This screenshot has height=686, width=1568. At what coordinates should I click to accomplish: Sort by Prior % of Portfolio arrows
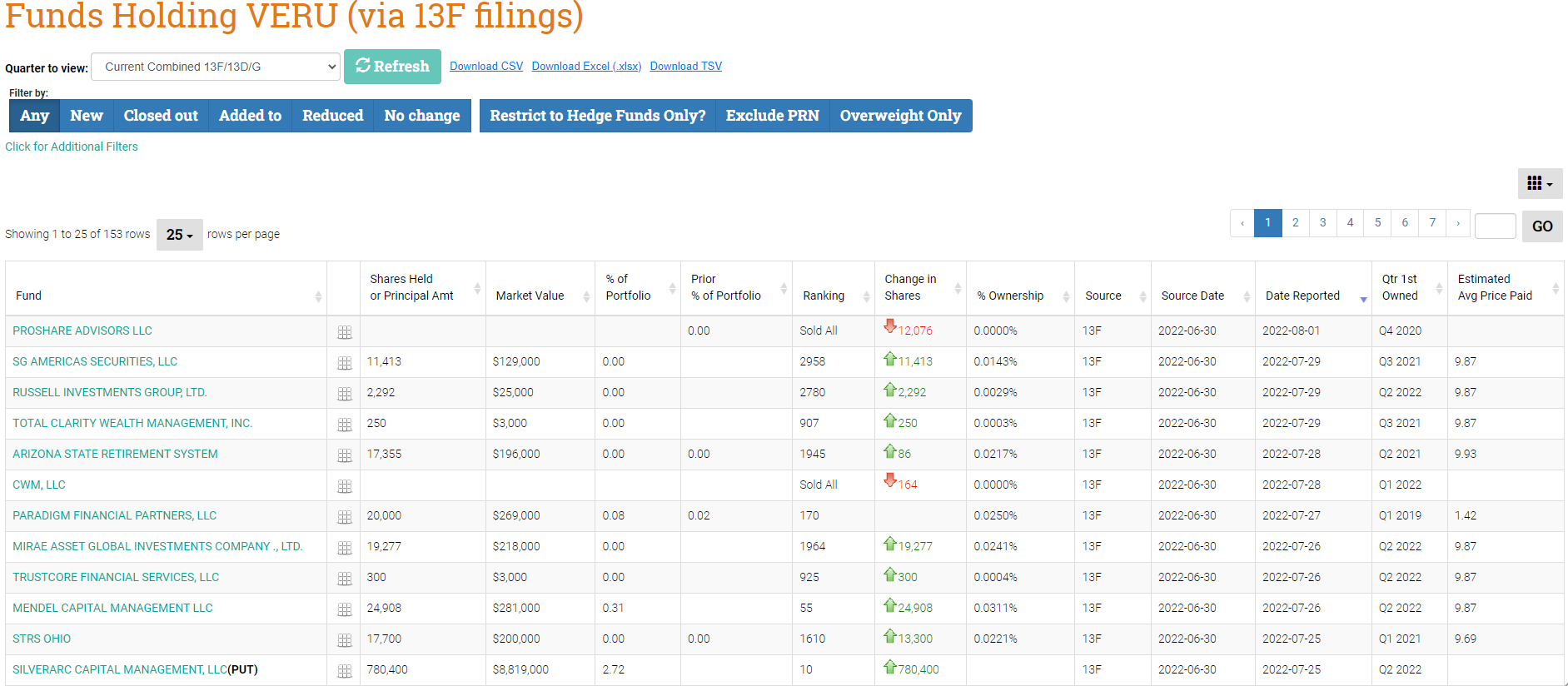point(784,288)
